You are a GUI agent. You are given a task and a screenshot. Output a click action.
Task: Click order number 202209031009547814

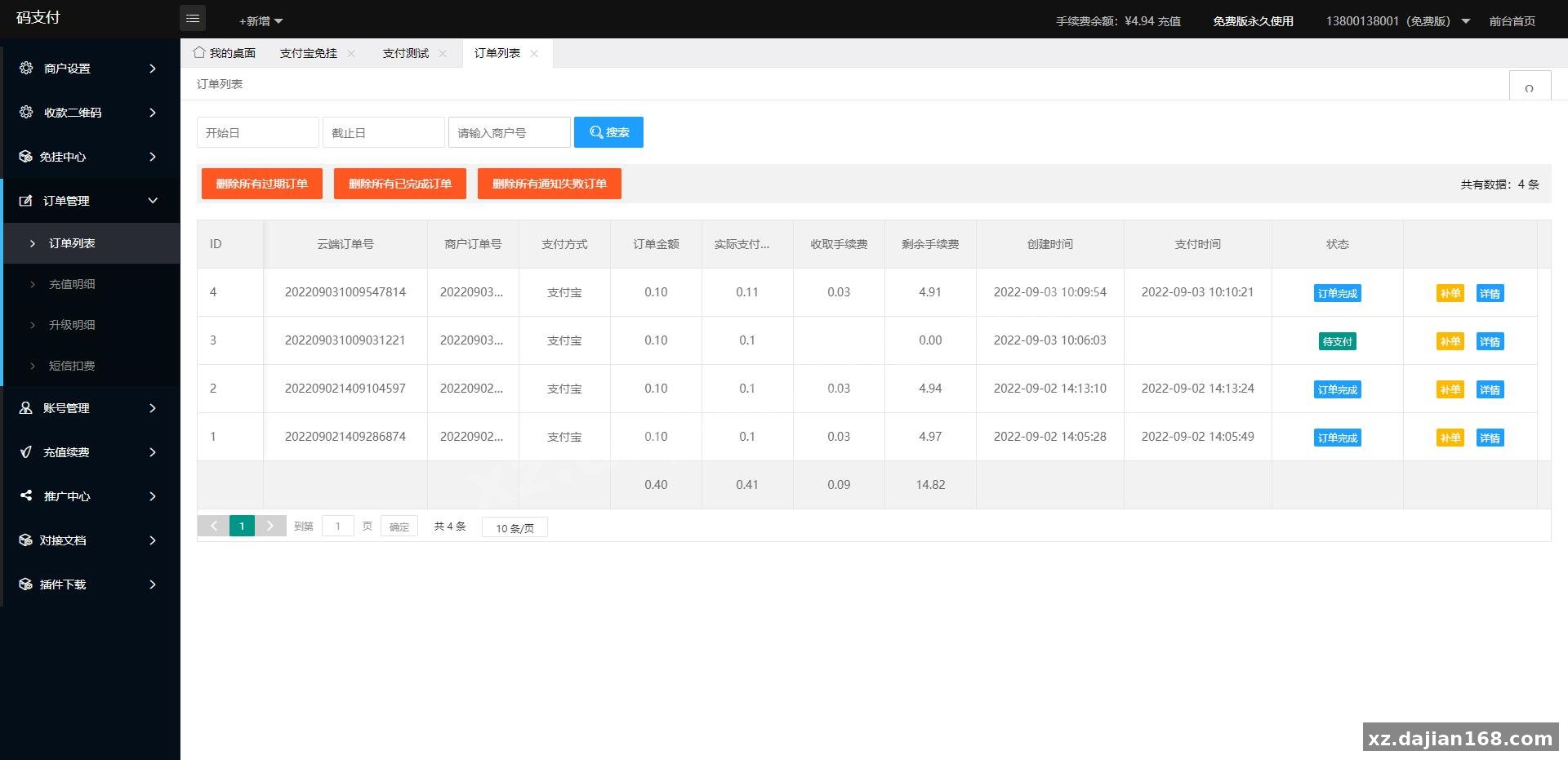click(x=345, y=292)
